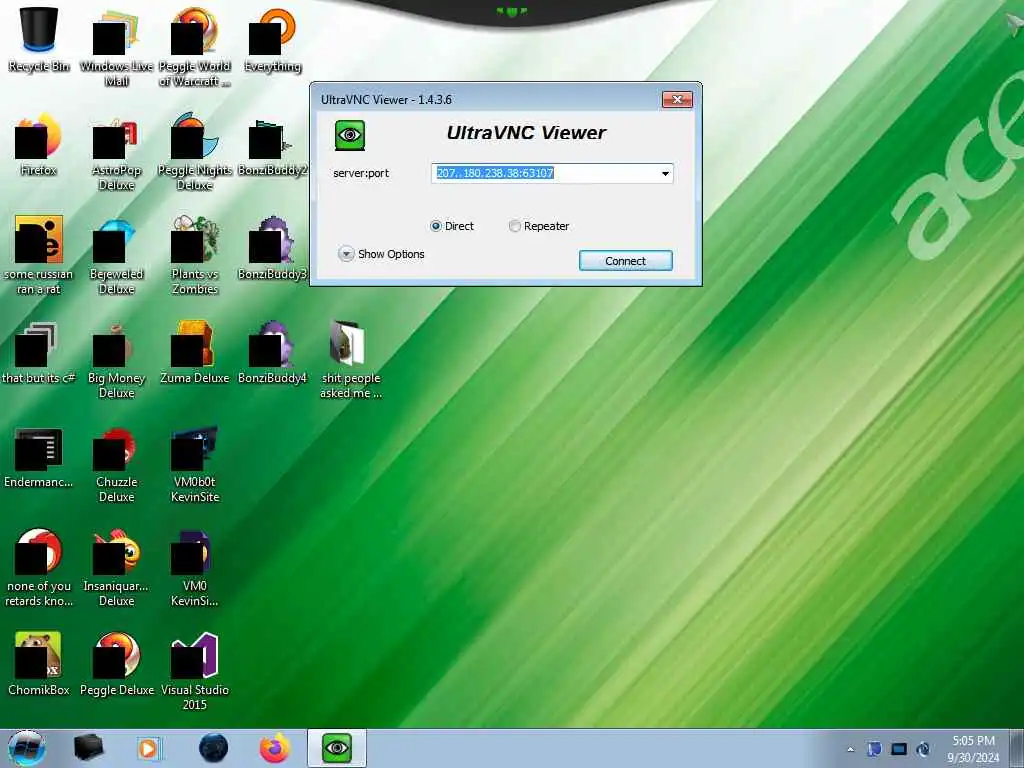Image resolution: width=1024 pixels, height=768 pixels.
Task: Click the Connect button
Action: 626,261
